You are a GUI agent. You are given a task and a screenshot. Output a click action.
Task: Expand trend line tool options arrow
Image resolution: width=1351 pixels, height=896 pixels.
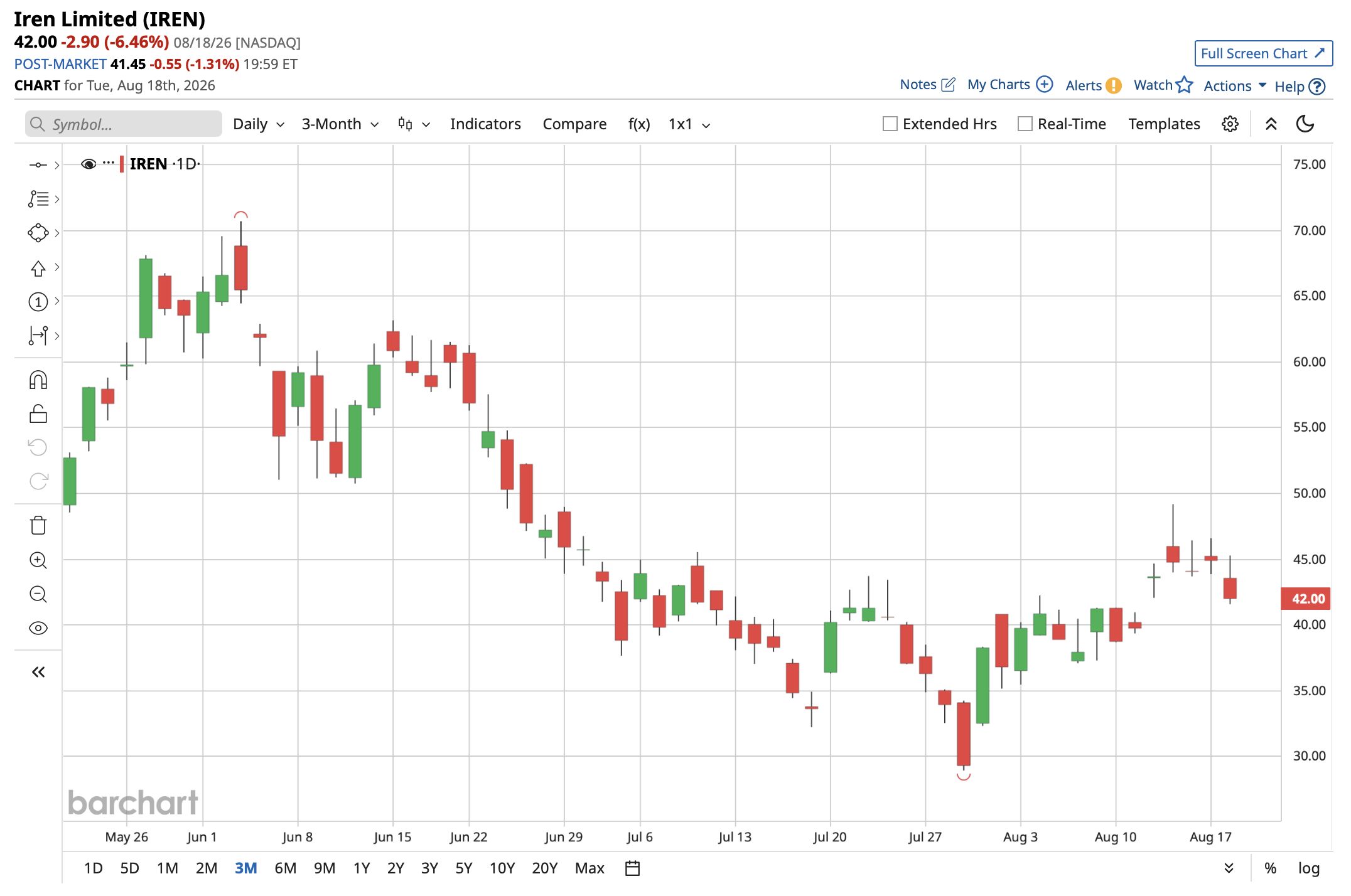pyautogui.click(x=57, y=165)
